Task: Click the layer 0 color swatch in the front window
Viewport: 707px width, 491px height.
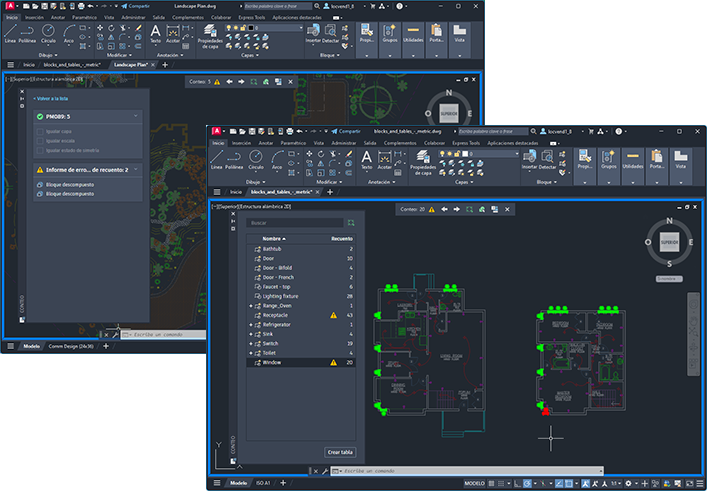Action: coord(464,154)
